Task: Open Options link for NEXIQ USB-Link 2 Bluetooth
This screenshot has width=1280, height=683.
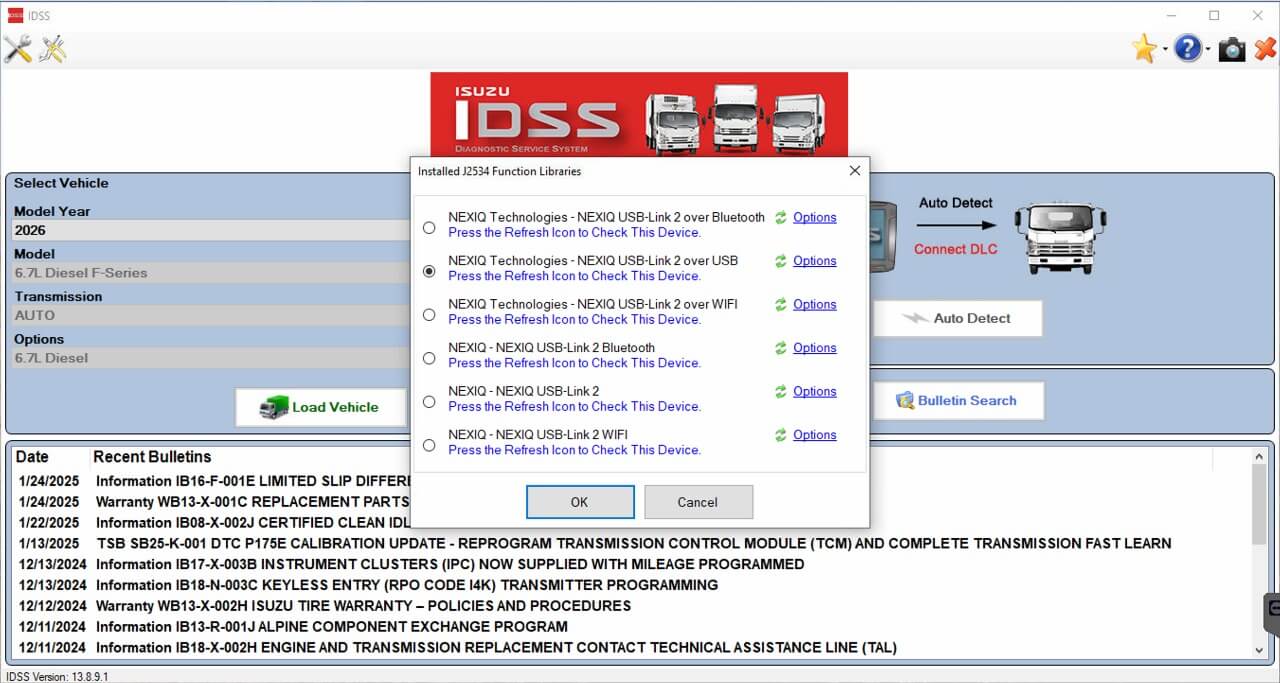Action: [814, 348]
